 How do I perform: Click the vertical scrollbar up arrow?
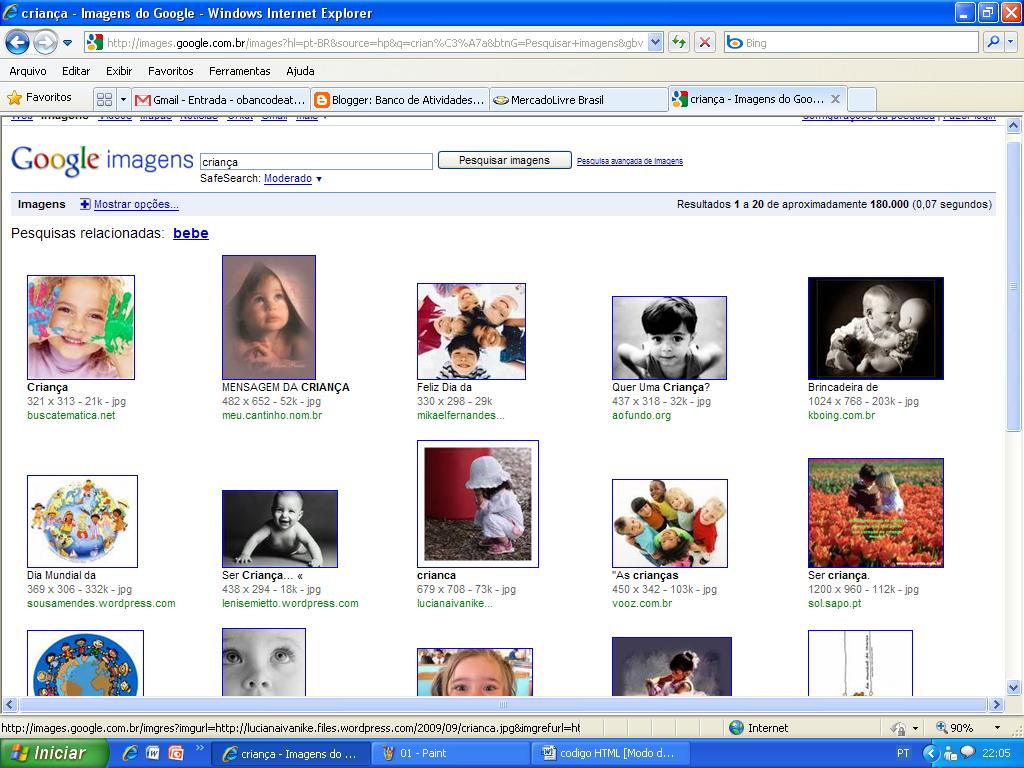[1014, 125]
